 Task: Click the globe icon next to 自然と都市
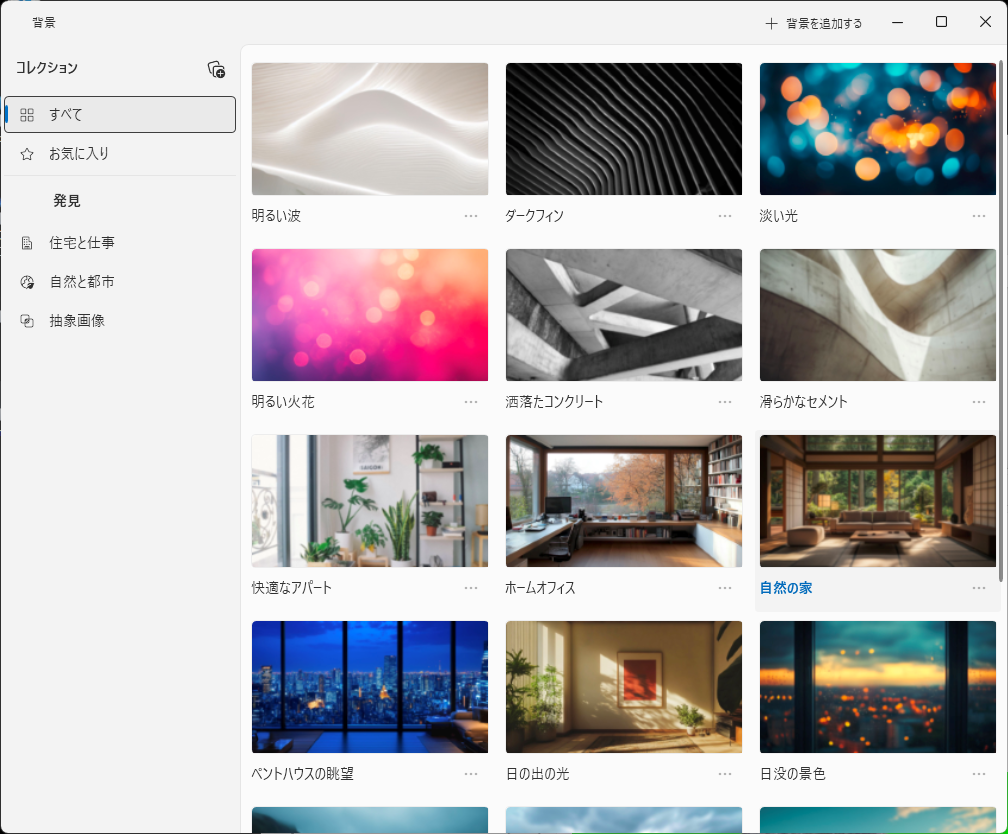point(27,282)
